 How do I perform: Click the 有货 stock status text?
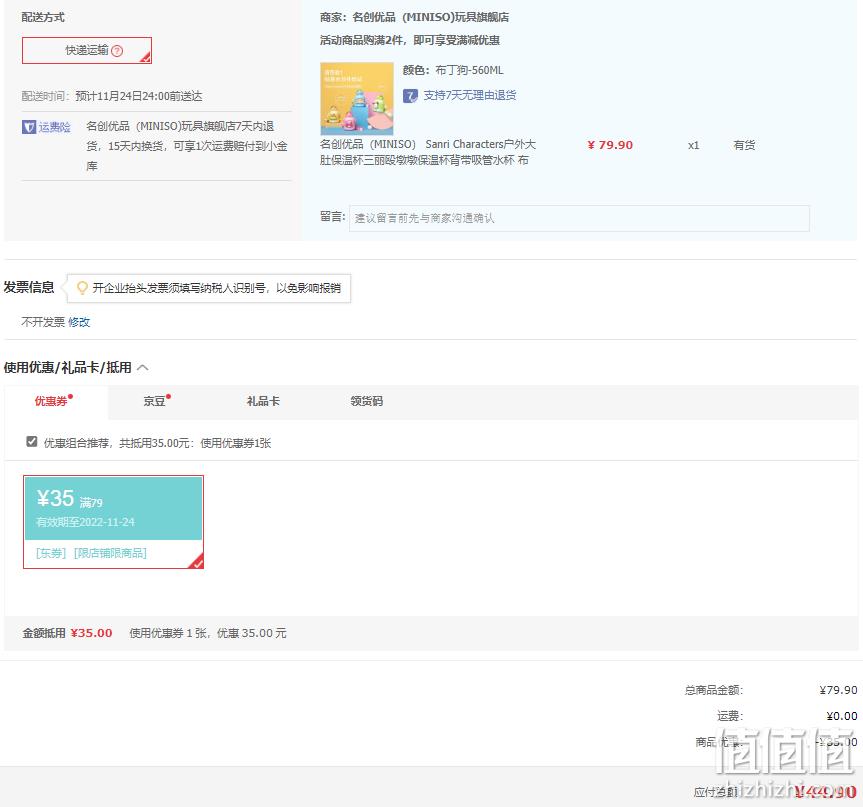click(744, 145)
